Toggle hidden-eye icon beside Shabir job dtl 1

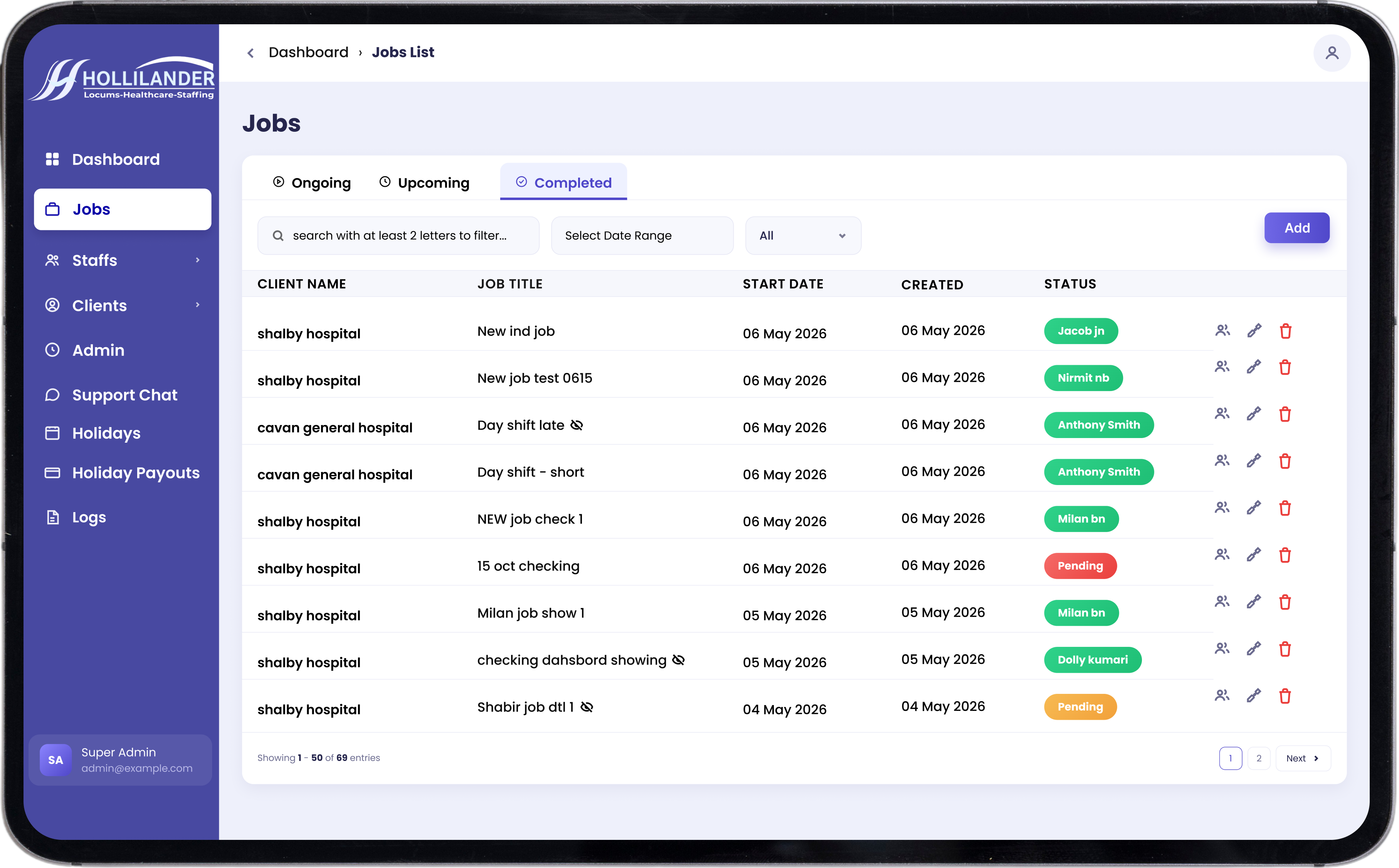(586, 707)
